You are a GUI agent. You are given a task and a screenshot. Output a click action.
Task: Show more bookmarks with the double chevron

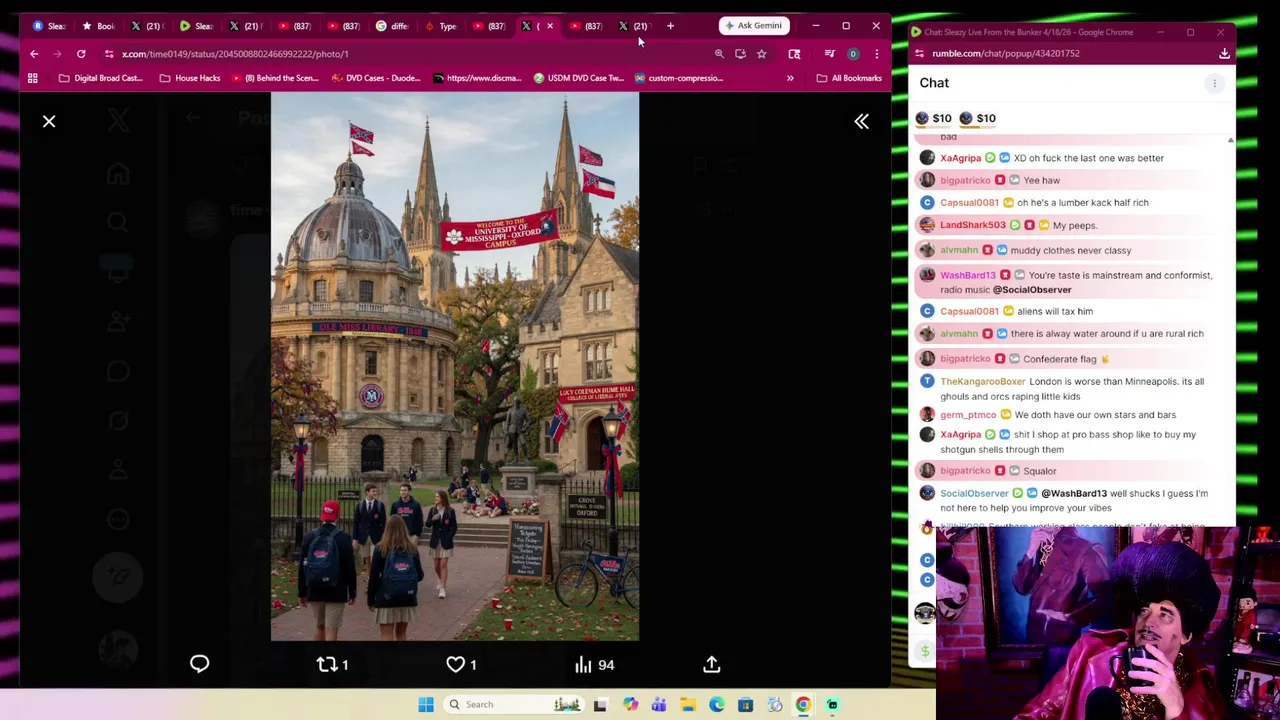point(790,78)
